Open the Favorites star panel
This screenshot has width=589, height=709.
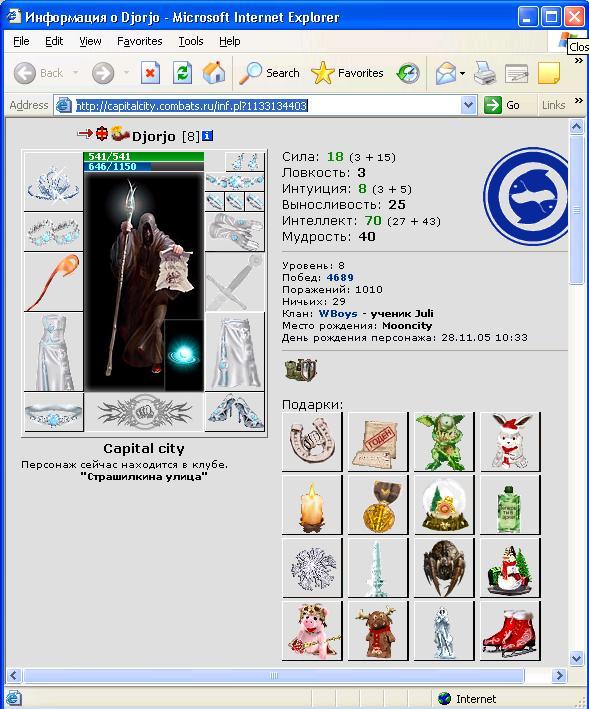click(347, 73)
